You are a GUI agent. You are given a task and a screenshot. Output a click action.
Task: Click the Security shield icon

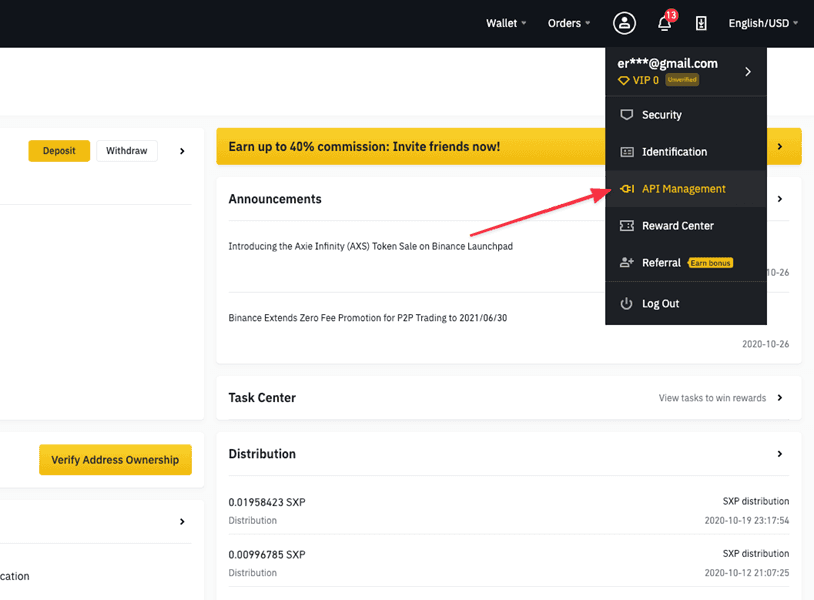pyautogui.click(x=627, y=115)
